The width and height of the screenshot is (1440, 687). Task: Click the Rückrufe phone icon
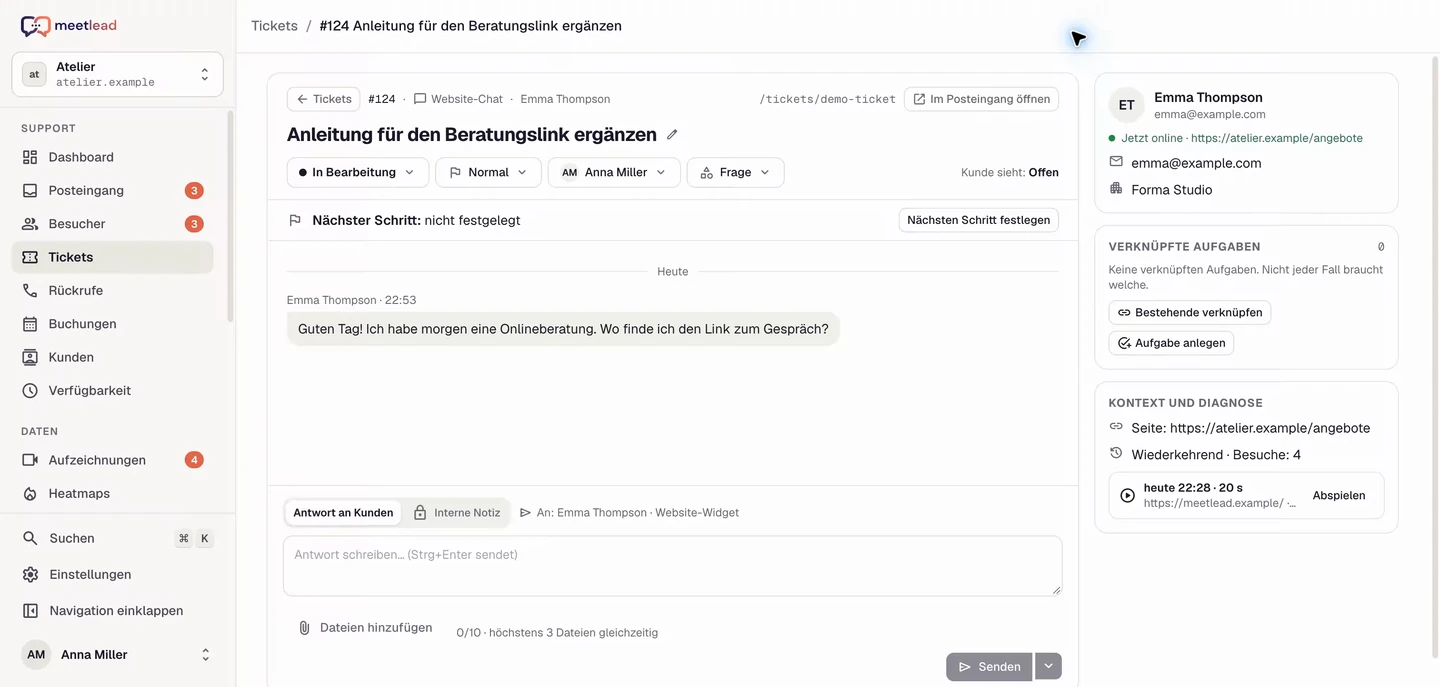[30, 290]
